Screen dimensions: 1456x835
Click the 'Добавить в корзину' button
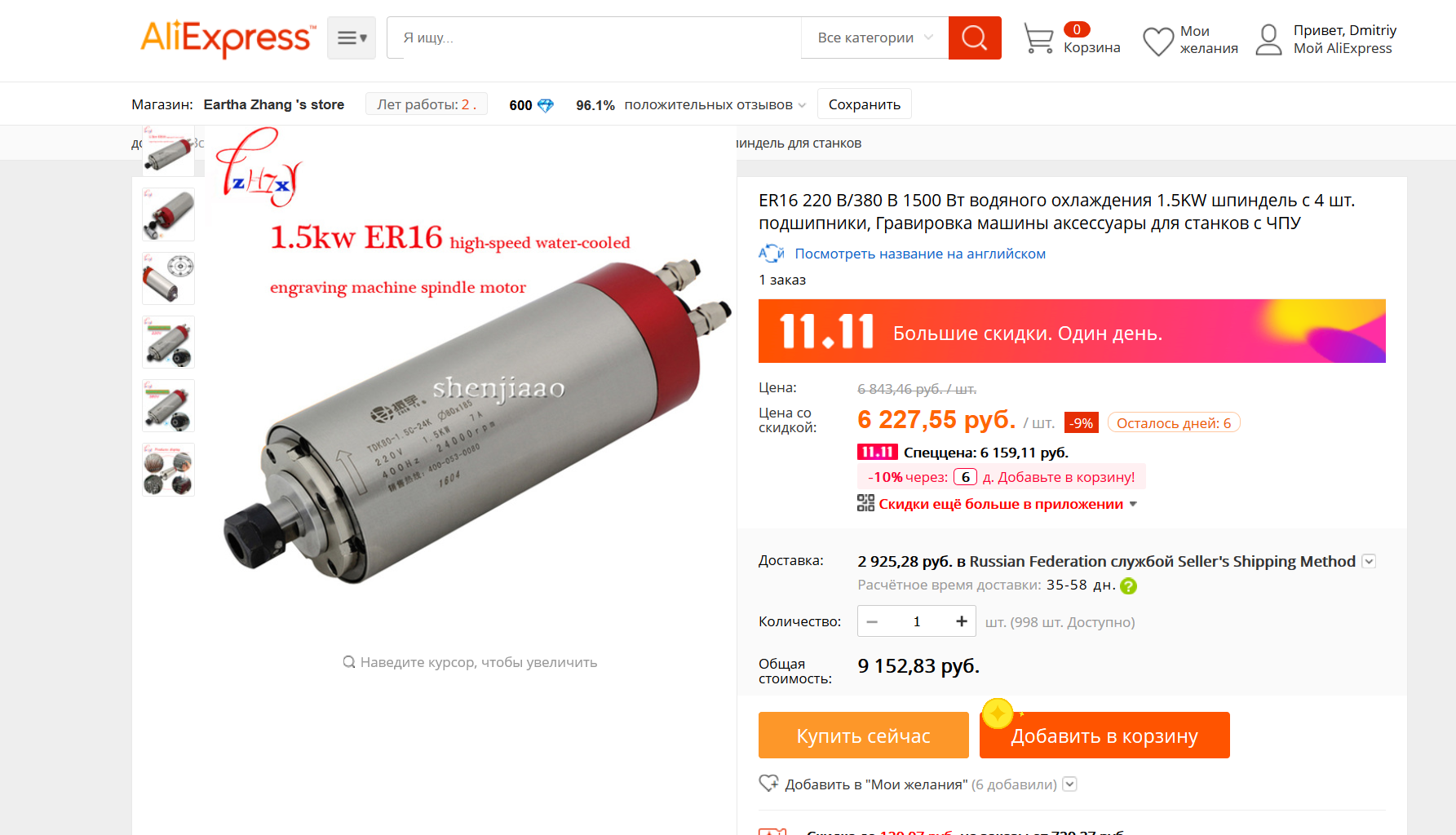click(1104, 736)
